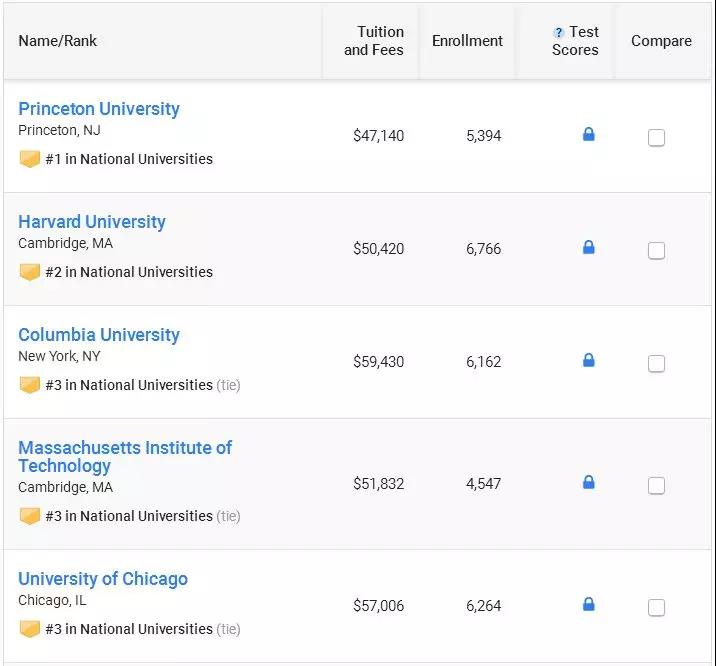Click the Enrollment column header

[467, 41]
